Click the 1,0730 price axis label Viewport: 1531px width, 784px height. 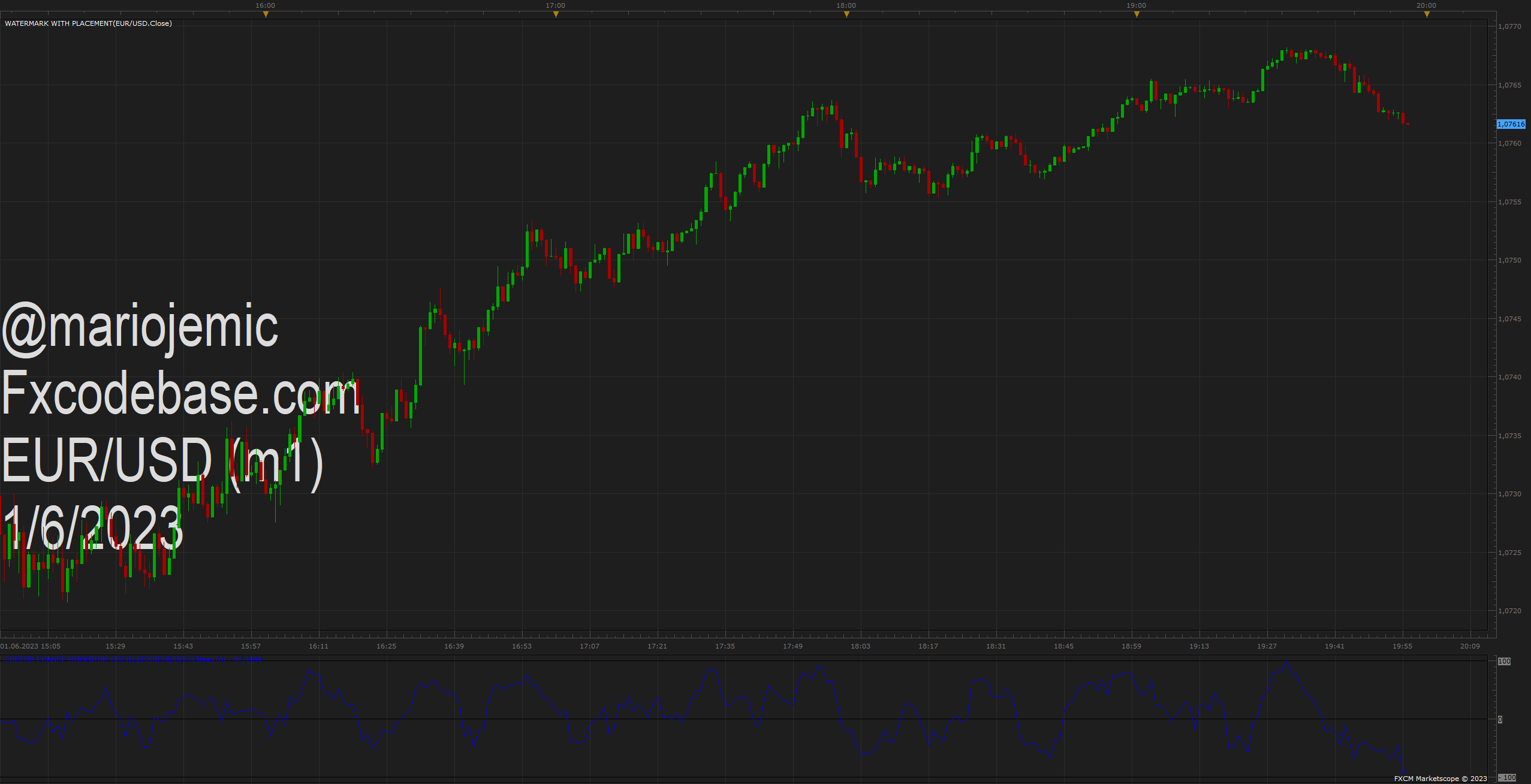(x=1509, y=494)
